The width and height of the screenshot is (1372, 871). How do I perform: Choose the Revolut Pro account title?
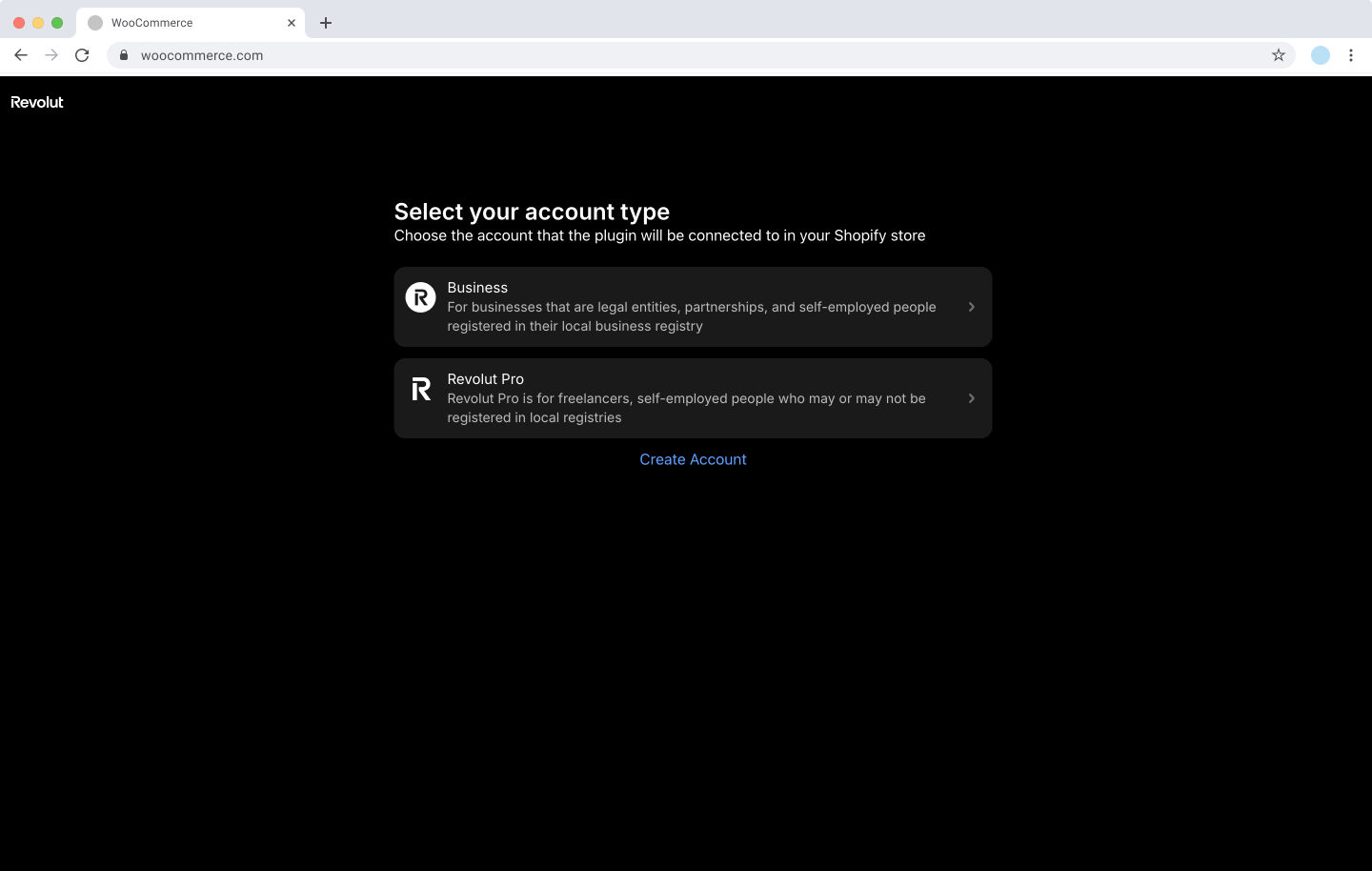[x=485, y=379]
